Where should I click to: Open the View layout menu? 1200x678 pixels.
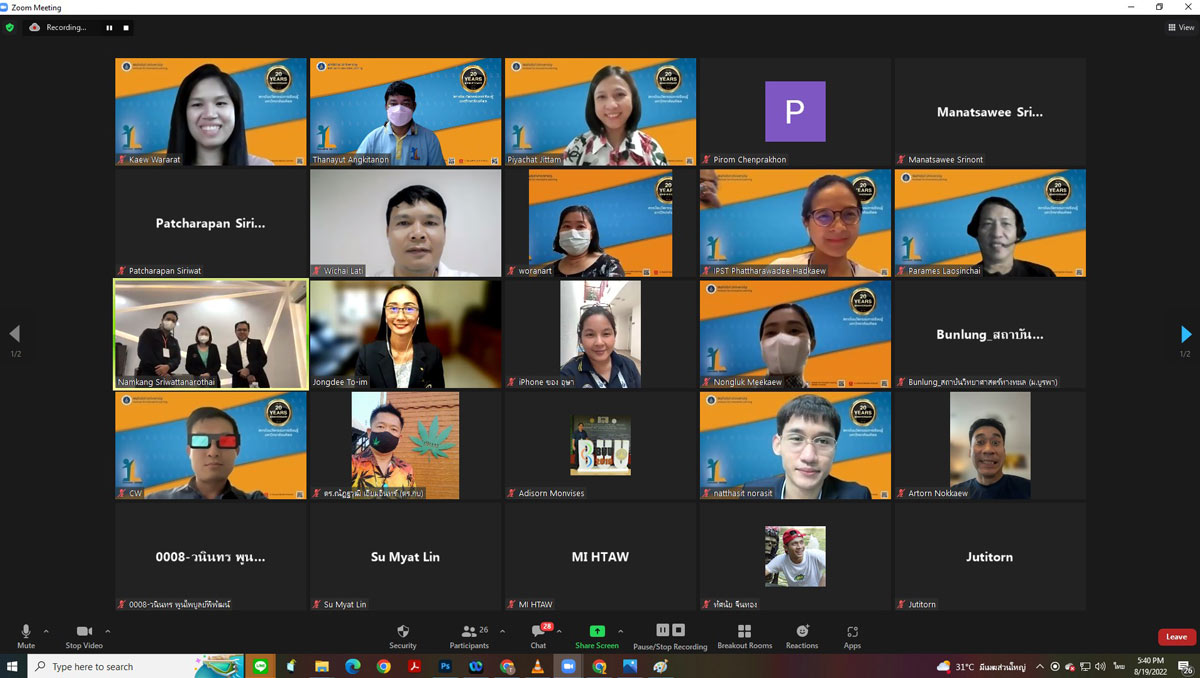pyautogui.click(x=1181, y=28)
